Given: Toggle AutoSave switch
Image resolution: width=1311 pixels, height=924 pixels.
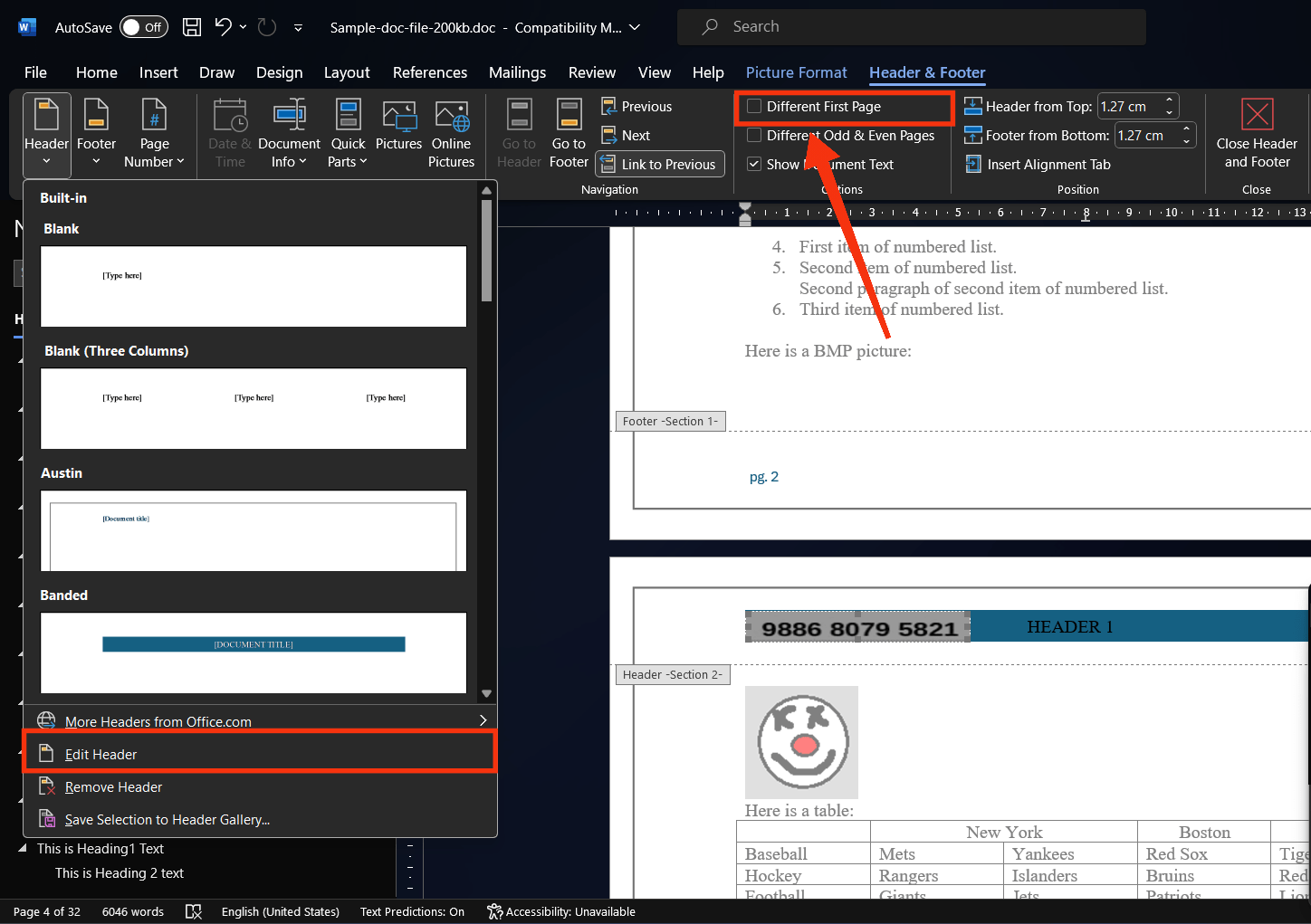Looking at the screenshot, I should tap(144, 27).
